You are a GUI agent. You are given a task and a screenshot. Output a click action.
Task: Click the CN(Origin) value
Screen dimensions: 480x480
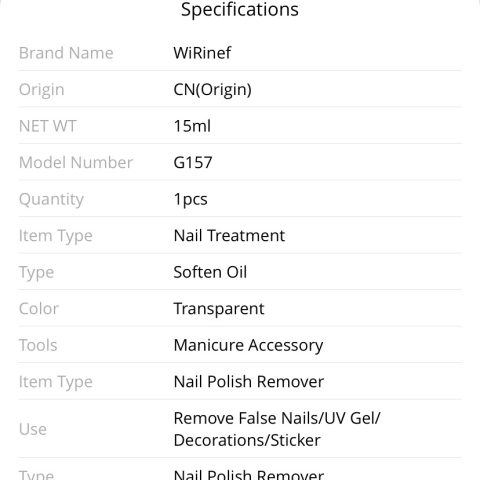point(212,90)
